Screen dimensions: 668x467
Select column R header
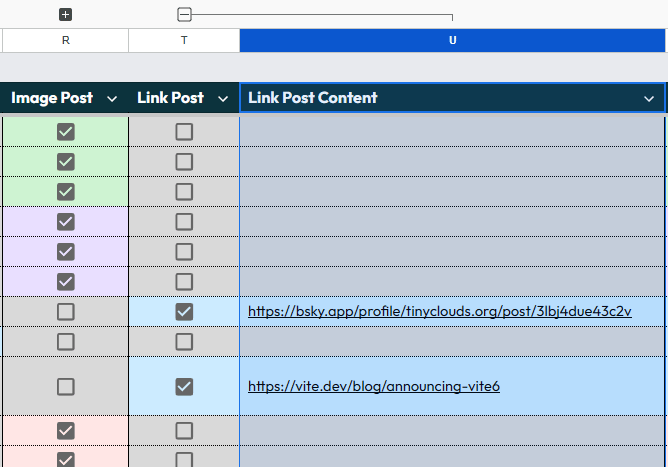point(66,40)
